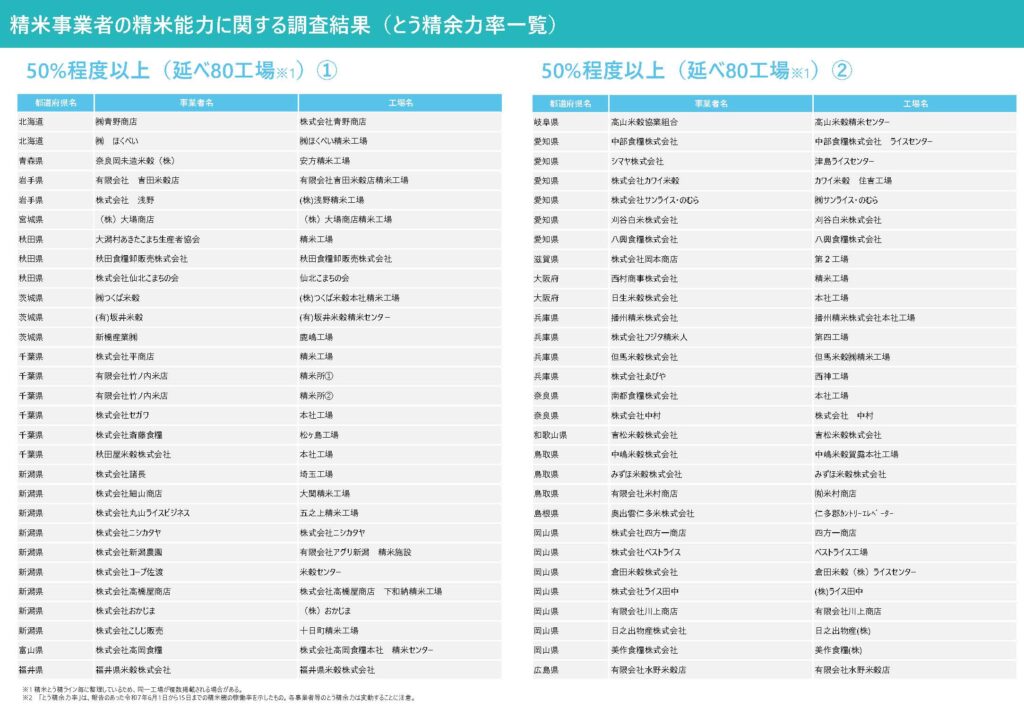Select the factory '十日町精米工場'
The height and width of the screenshot is (709, 1024).
(329, 631)
